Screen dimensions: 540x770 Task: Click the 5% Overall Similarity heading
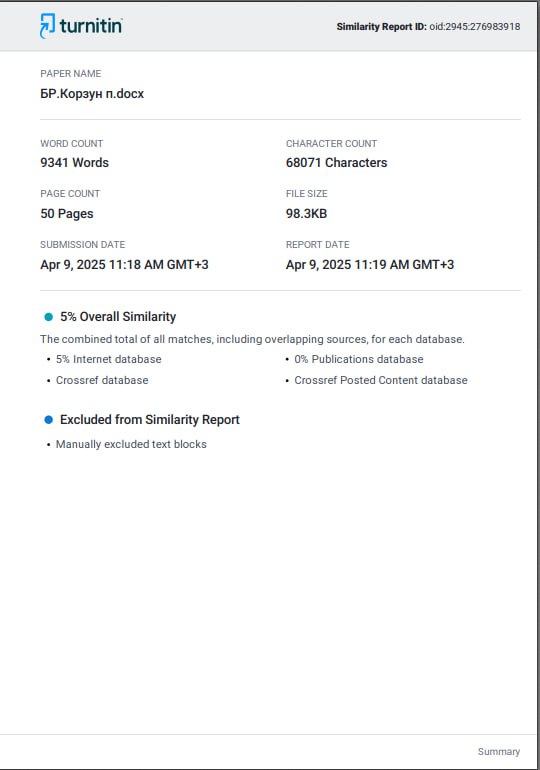[x=118, y=317]
